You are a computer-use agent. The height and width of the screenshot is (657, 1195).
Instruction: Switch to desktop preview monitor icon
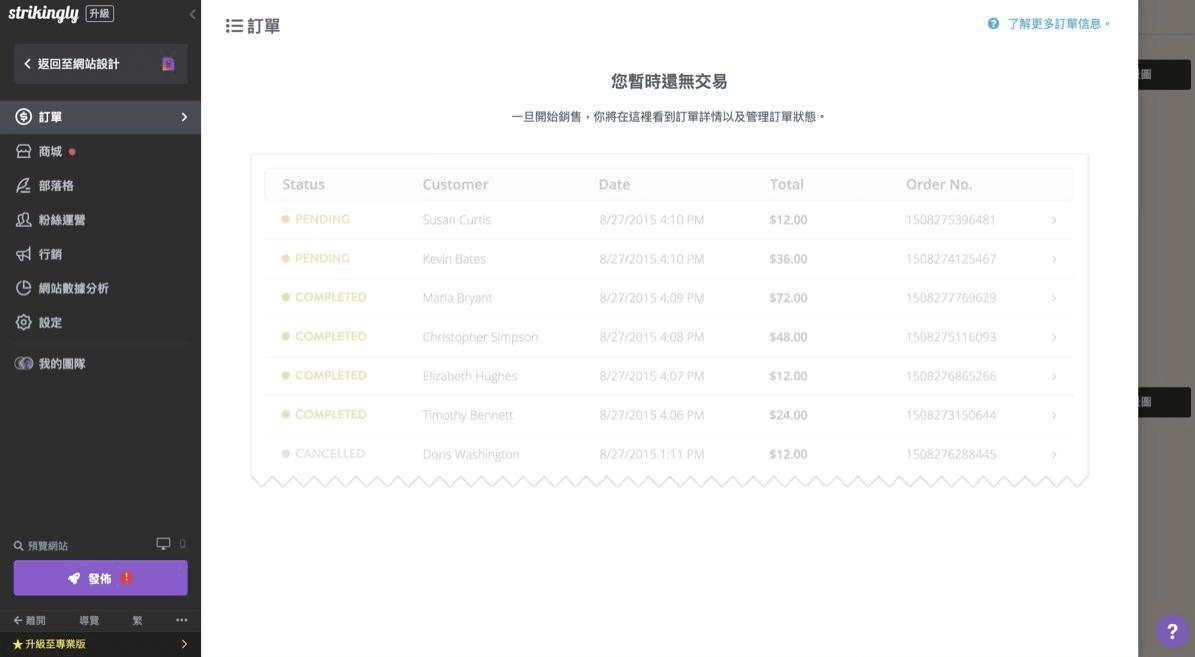pyautogui.click(x=163, y=544)
